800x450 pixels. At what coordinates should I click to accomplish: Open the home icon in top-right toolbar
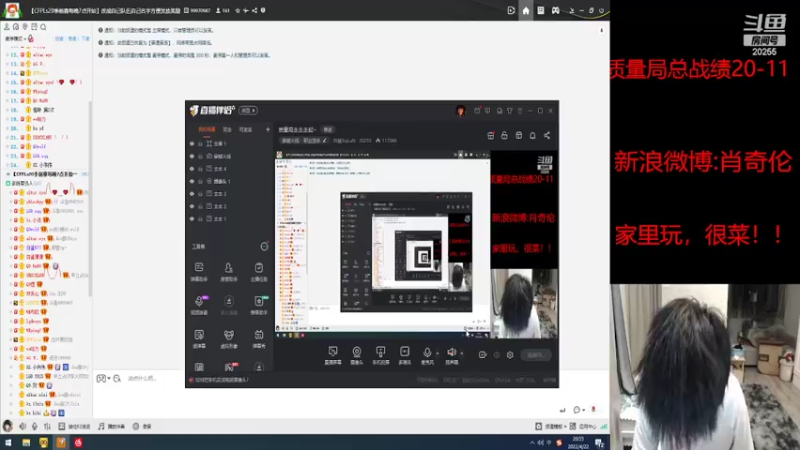(526, 10)
